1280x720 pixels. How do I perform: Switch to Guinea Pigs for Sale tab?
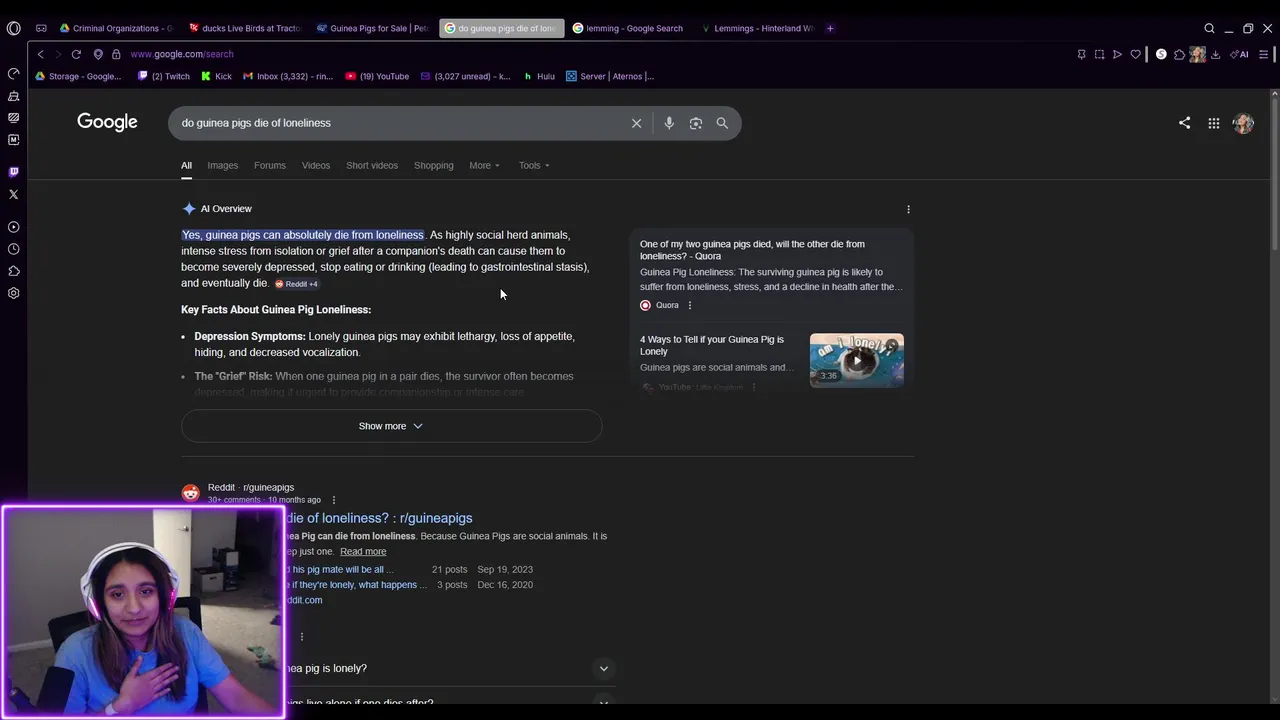click(373, 28)
